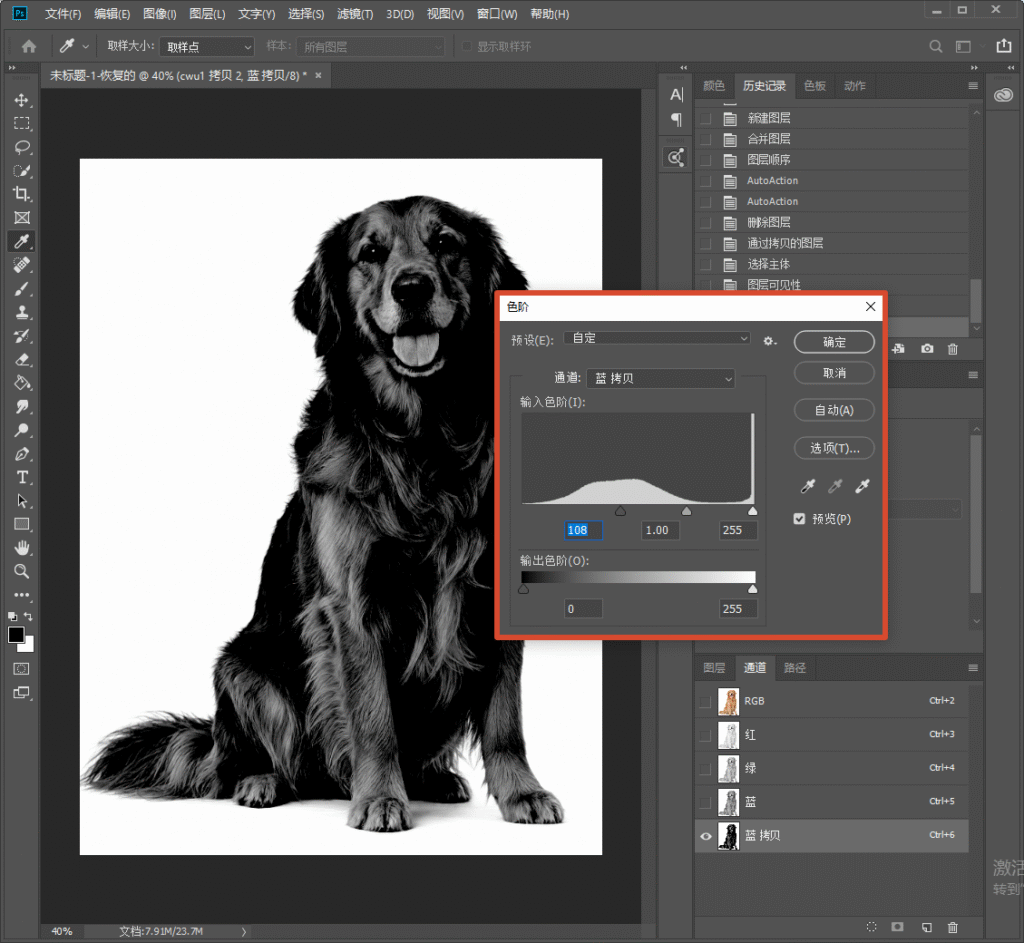Open the 预设 preset dropdown in Levels
Viewport: 1024px width, 943px height.
tap(656, 338)
